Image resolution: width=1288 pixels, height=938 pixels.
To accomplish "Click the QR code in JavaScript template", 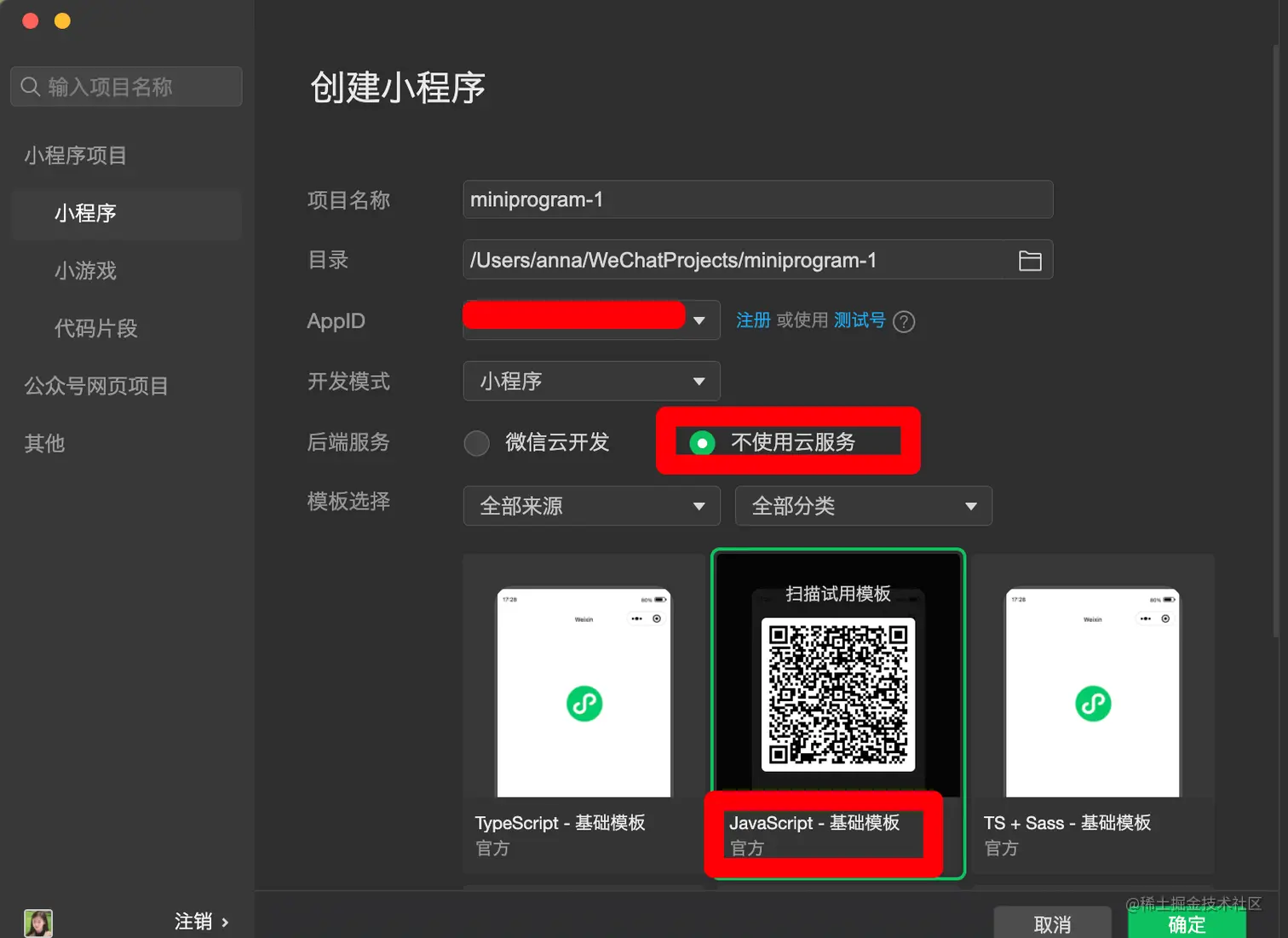I will [838, 694].
